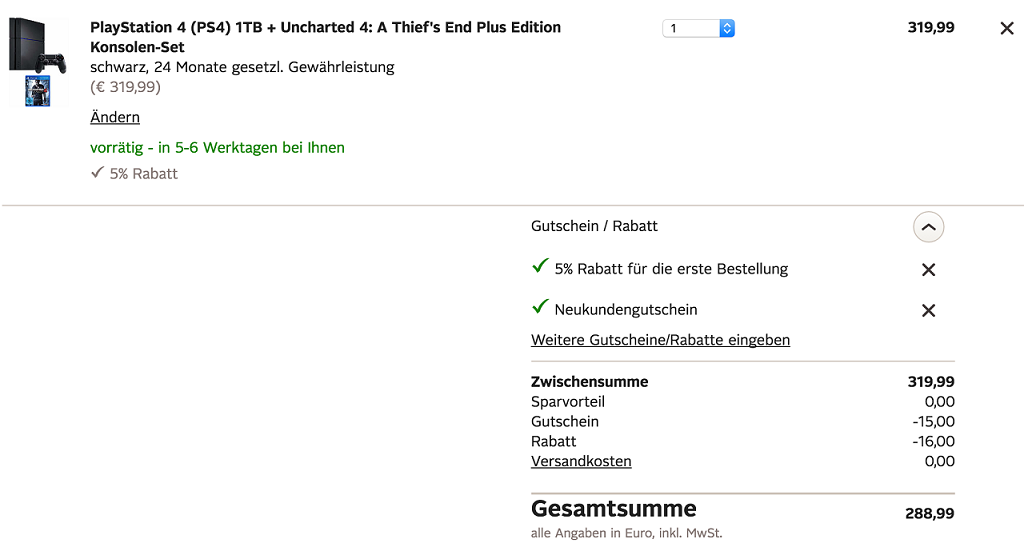The image size is (1024, 551).
Task: Click gray checkmark next to product's 5% Rabatt
Action: click(x=97, y=172)
